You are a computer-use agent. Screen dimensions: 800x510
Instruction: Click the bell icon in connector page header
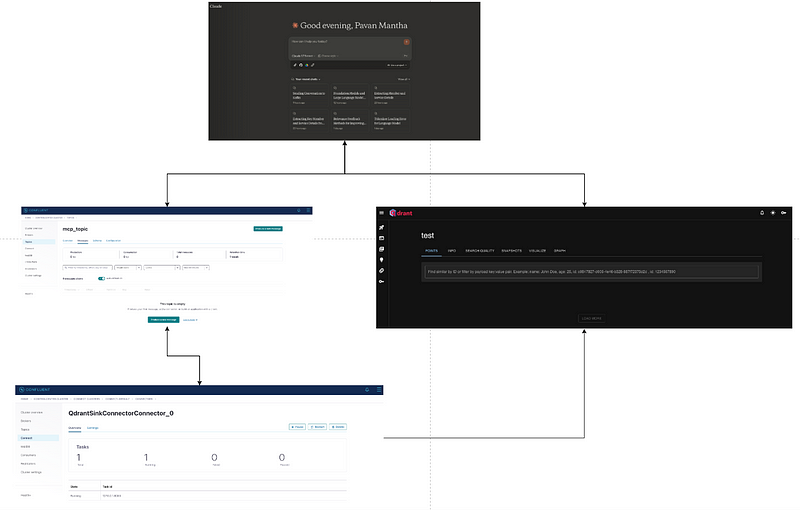367,389
